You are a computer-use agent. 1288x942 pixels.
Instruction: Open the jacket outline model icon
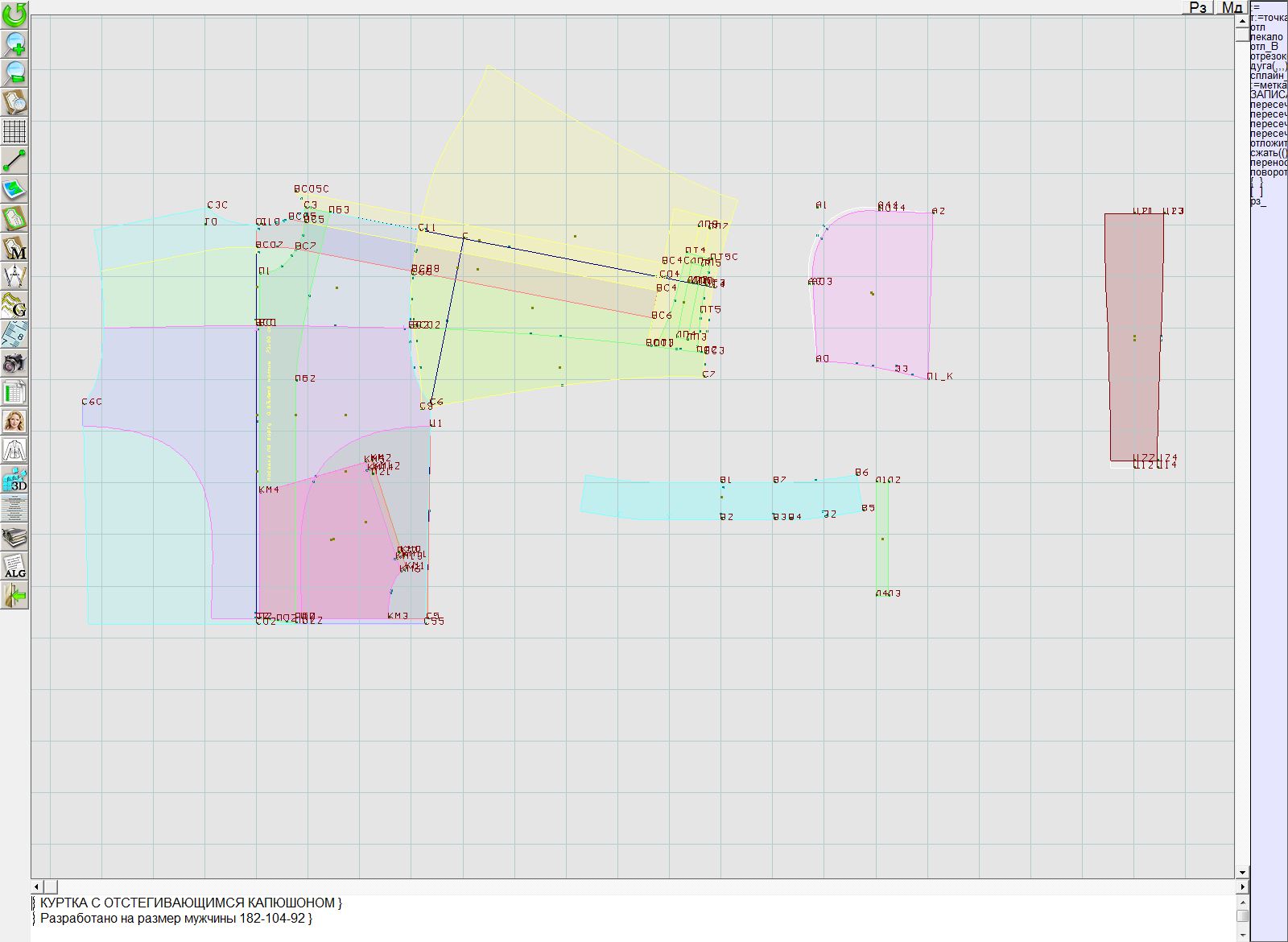pos(14,450)
